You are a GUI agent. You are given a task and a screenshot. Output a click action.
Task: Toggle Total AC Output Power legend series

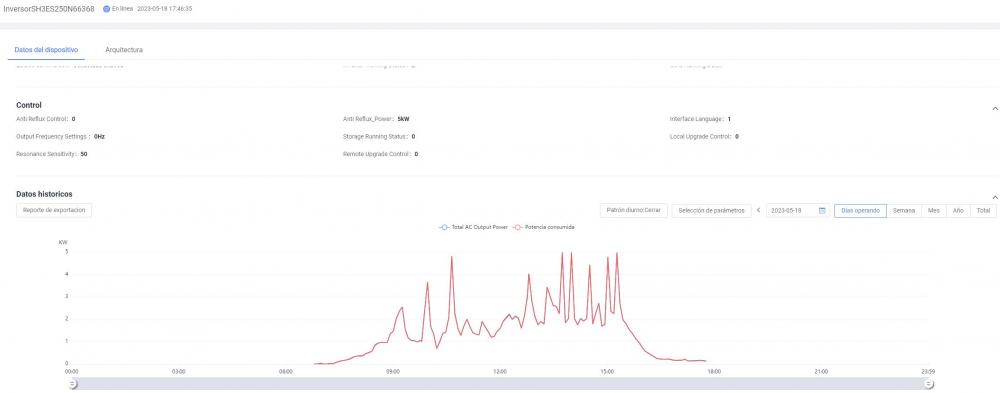(x=473, y=227)
